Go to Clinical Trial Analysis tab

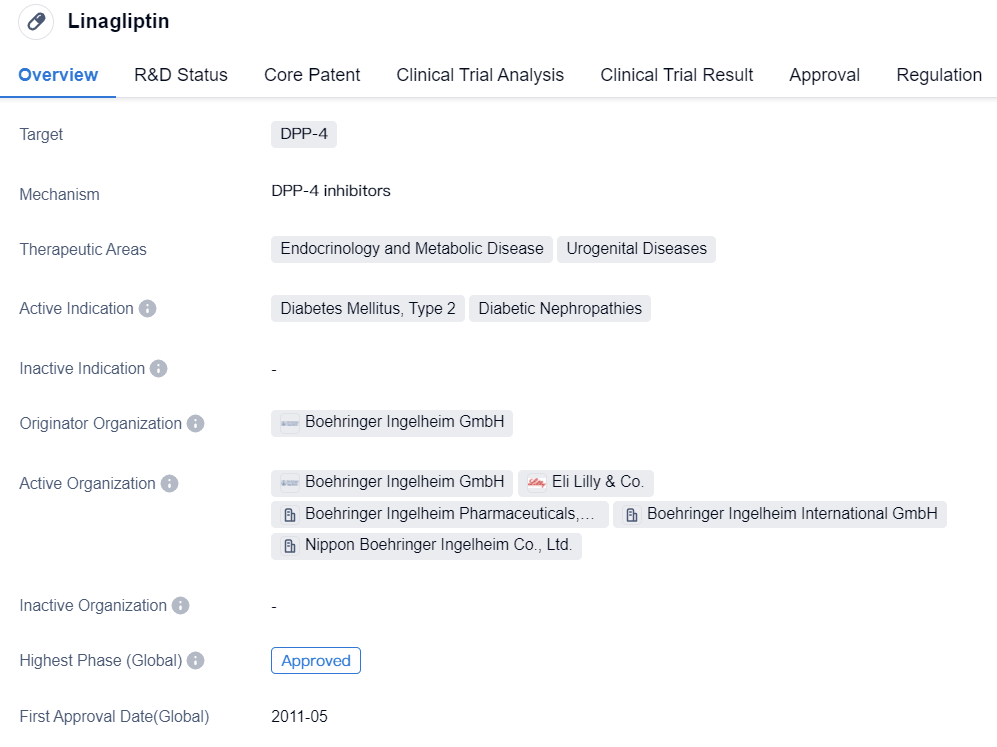pyautogui.click(x=480, y=75)
